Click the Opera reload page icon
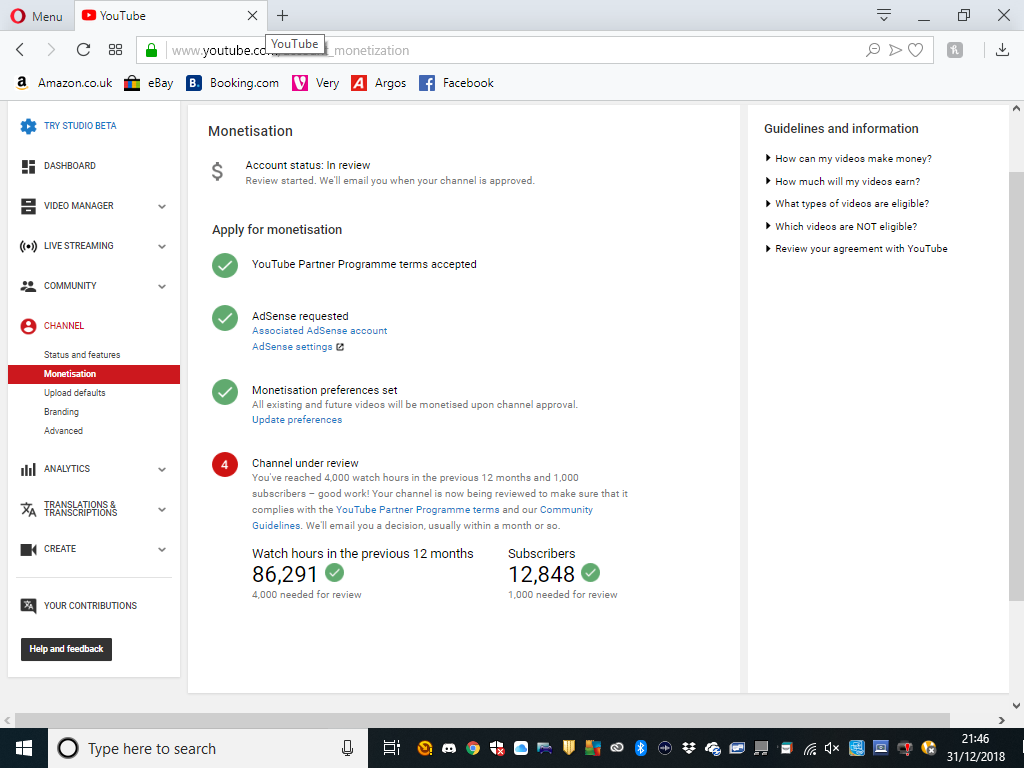The width and height of the screenshot is (1024, 768). pos(83,50)
